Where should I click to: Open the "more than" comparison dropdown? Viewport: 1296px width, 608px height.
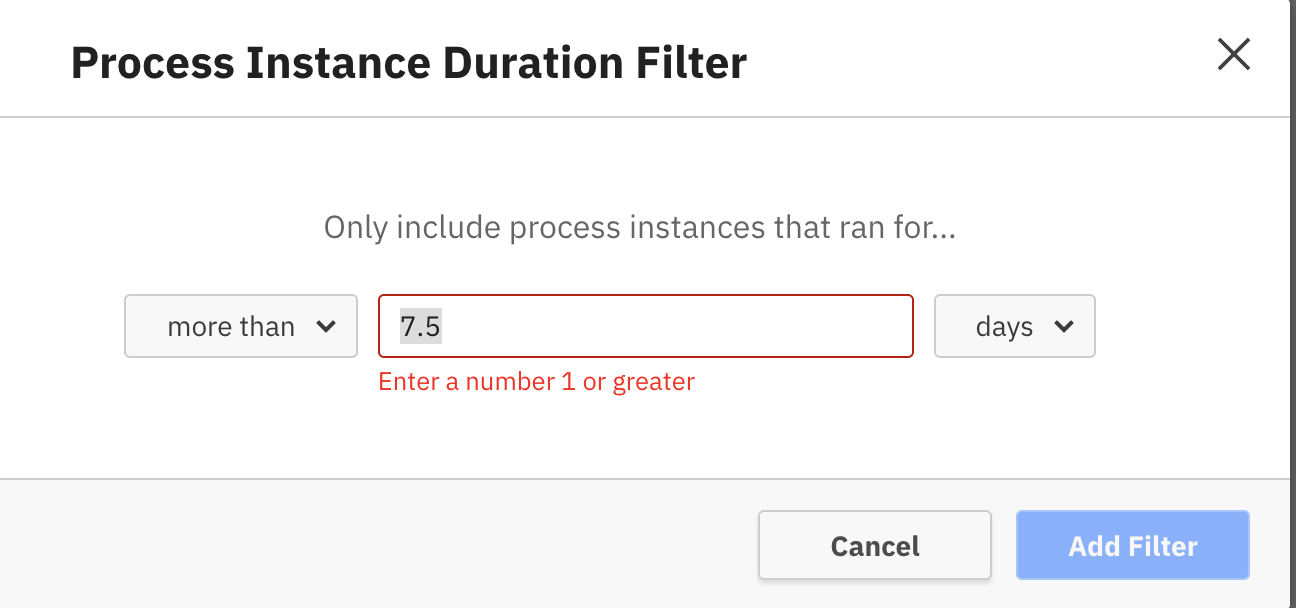click(x=240, y=326)
